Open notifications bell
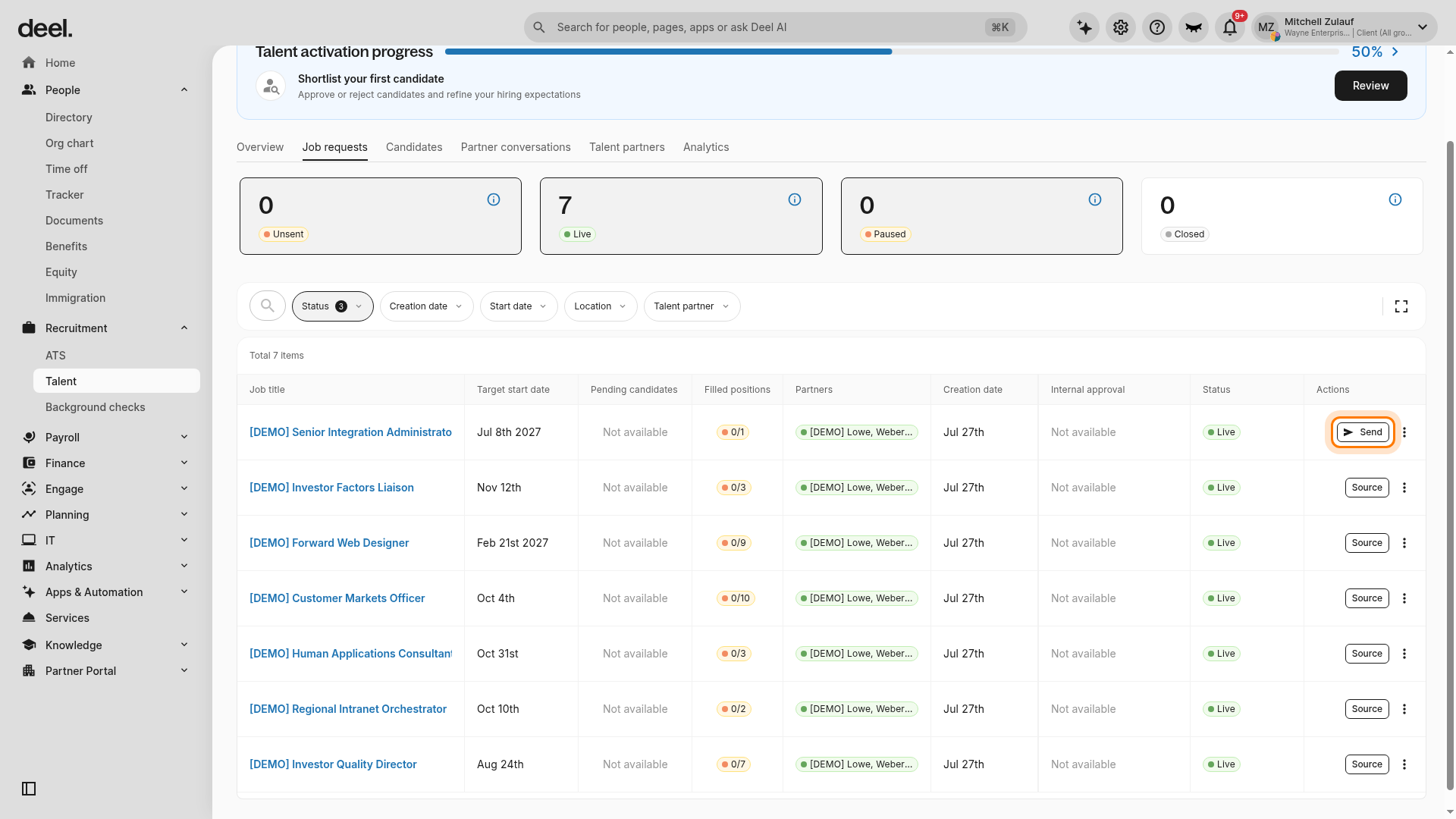The height and width of the screenshot is (819, 1456). pos(1230,27)
